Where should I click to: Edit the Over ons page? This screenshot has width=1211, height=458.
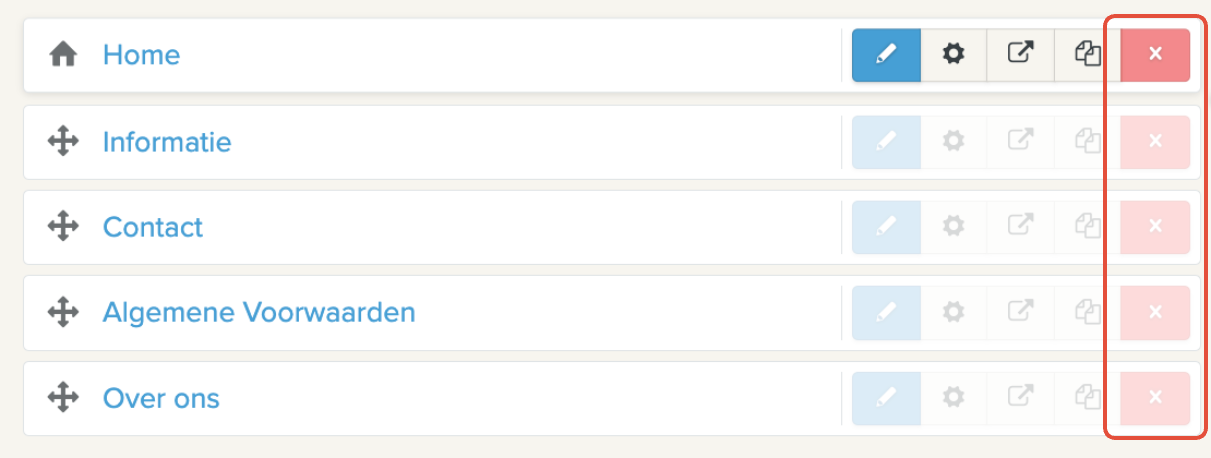pos(886,399)
